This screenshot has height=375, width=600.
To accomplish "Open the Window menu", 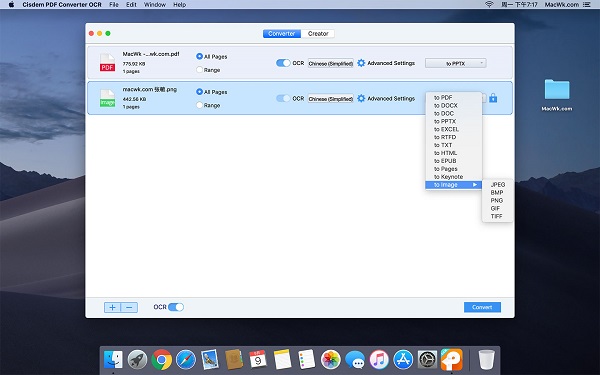I will [155, 5].
